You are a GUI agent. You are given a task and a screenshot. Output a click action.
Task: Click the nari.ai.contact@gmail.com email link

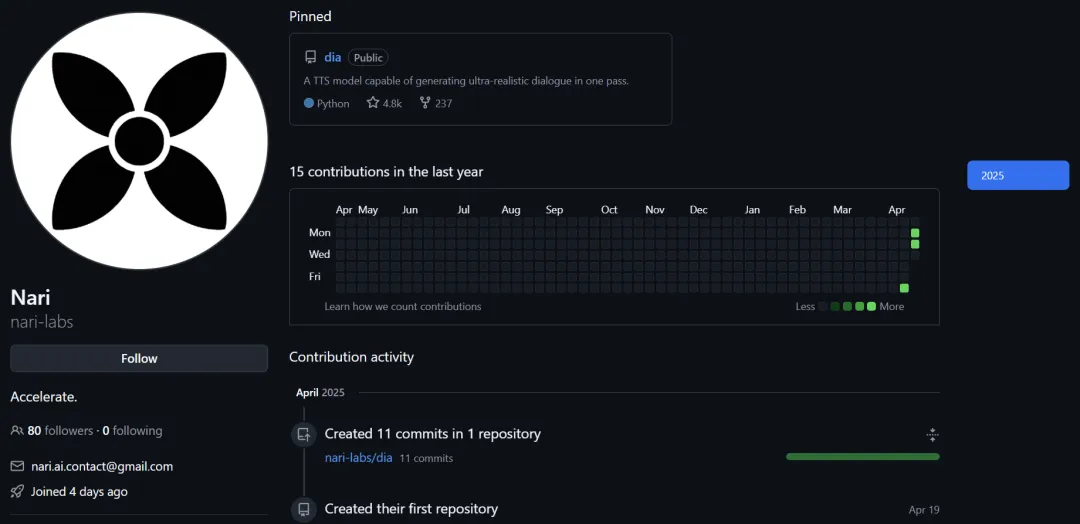(x=102, y=466)
